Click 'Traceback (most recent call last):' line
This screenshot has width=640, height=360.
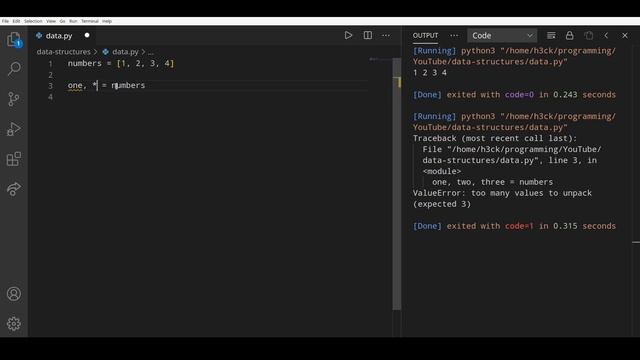pos(495,138)
